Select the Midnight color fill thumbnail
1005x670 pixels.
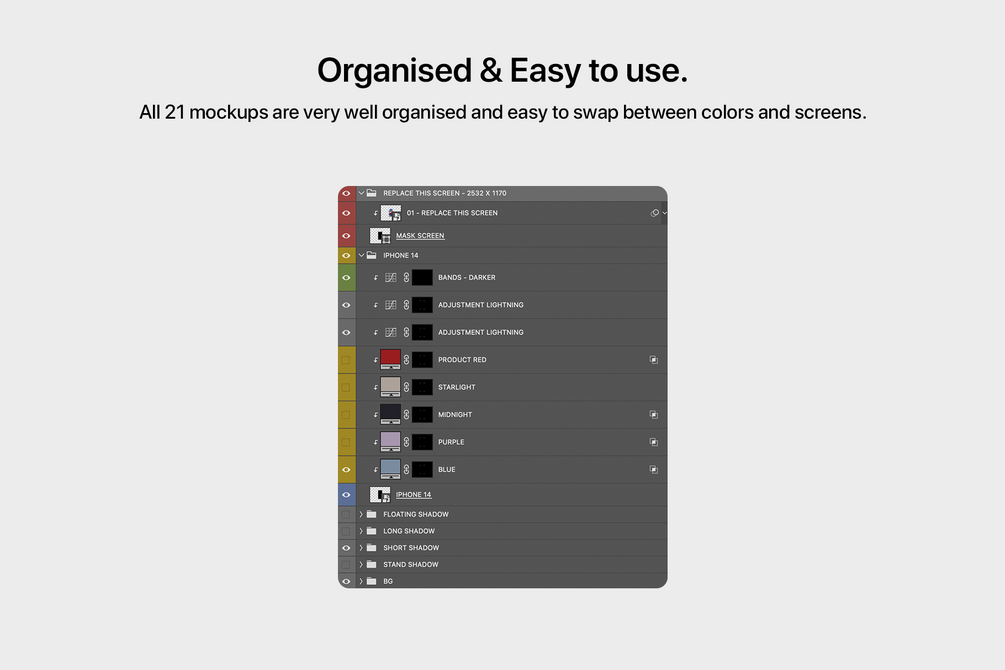(x=390, y=415)
